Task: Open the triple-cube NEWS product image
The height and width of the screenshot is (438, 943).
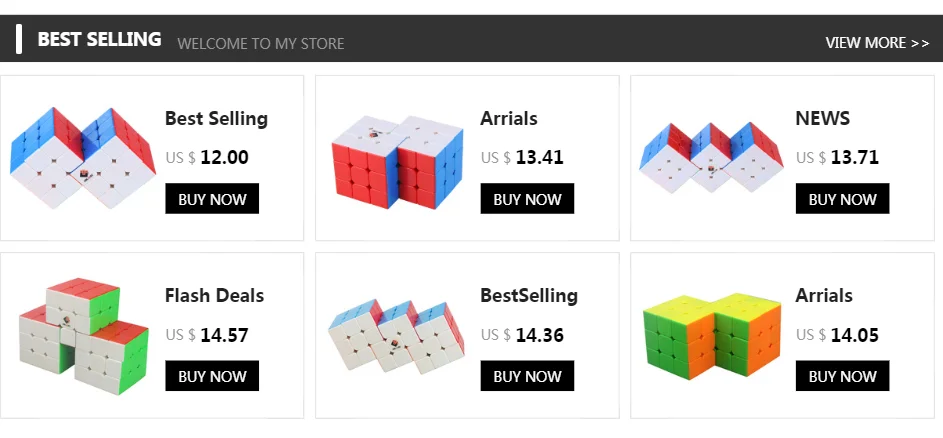Action: coord(710,158)
